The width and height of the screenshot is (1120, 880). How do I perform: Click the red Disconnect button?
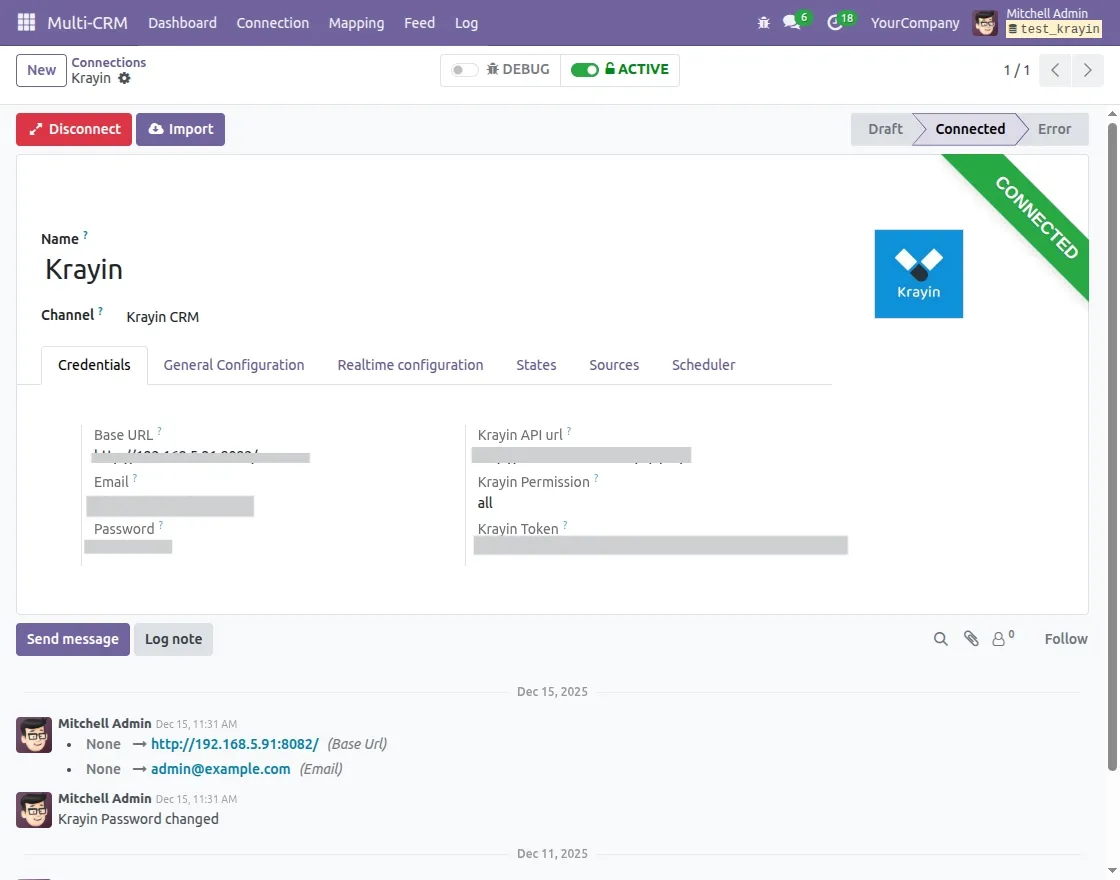[x=74, y=129]
